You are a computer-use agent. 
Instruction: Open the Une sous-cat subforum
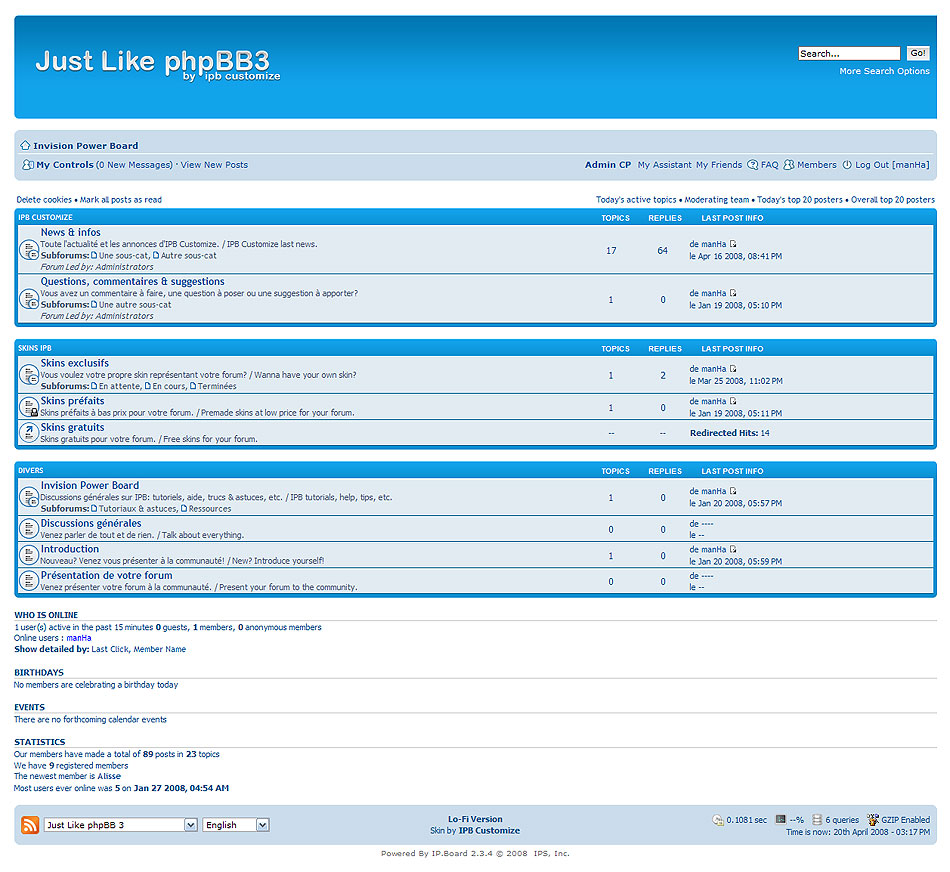(124, 256)
